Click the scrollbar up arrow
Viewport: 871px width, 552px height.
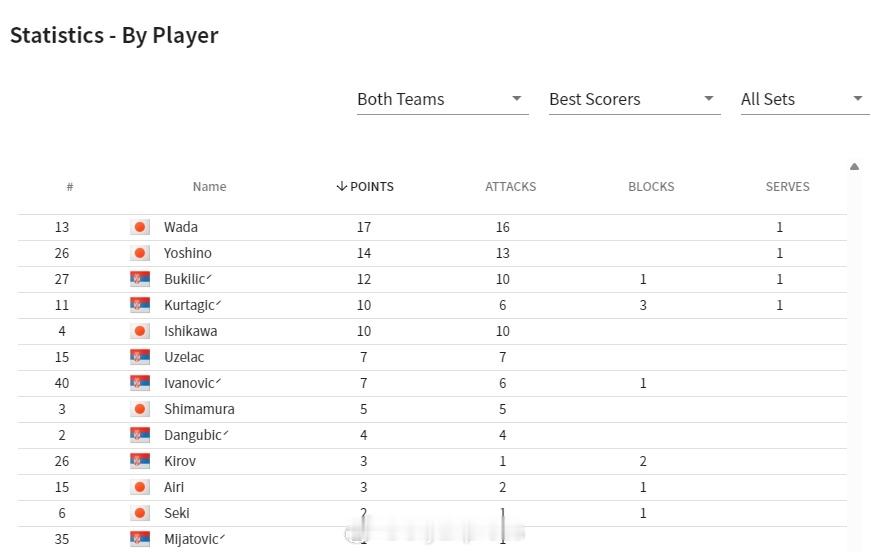(x=854, y=167)
